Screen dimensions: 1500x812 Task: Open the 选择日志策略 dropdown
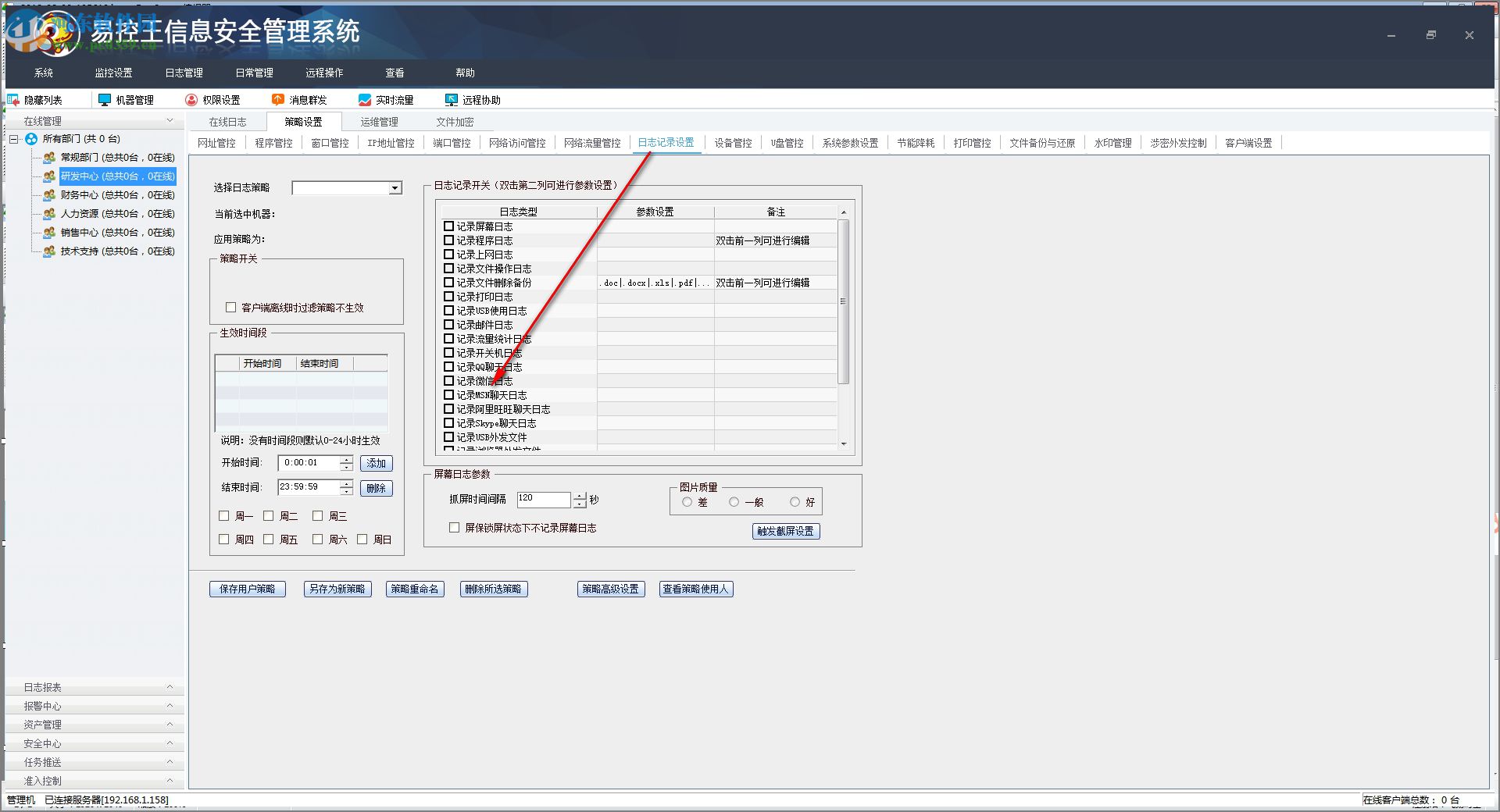point(395,188)
